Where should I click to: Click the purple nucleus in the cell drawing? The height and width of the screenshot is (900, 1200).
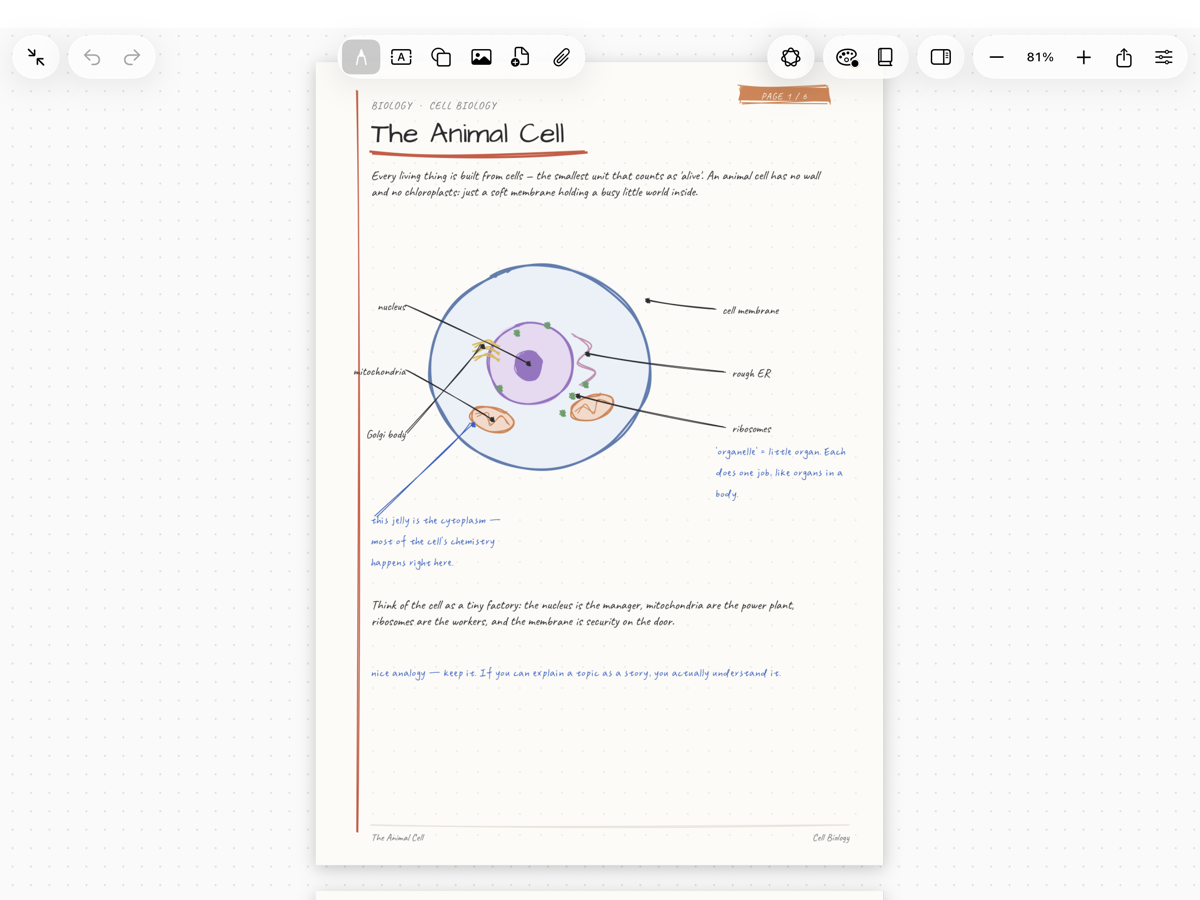(529, 364)
